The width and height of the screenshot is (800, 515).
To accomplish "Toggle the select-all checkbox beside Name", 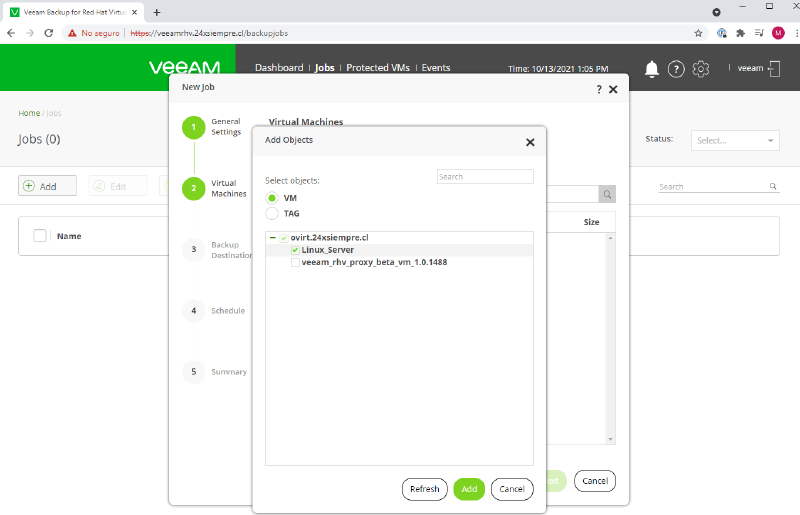I will (x=40, y=236).
